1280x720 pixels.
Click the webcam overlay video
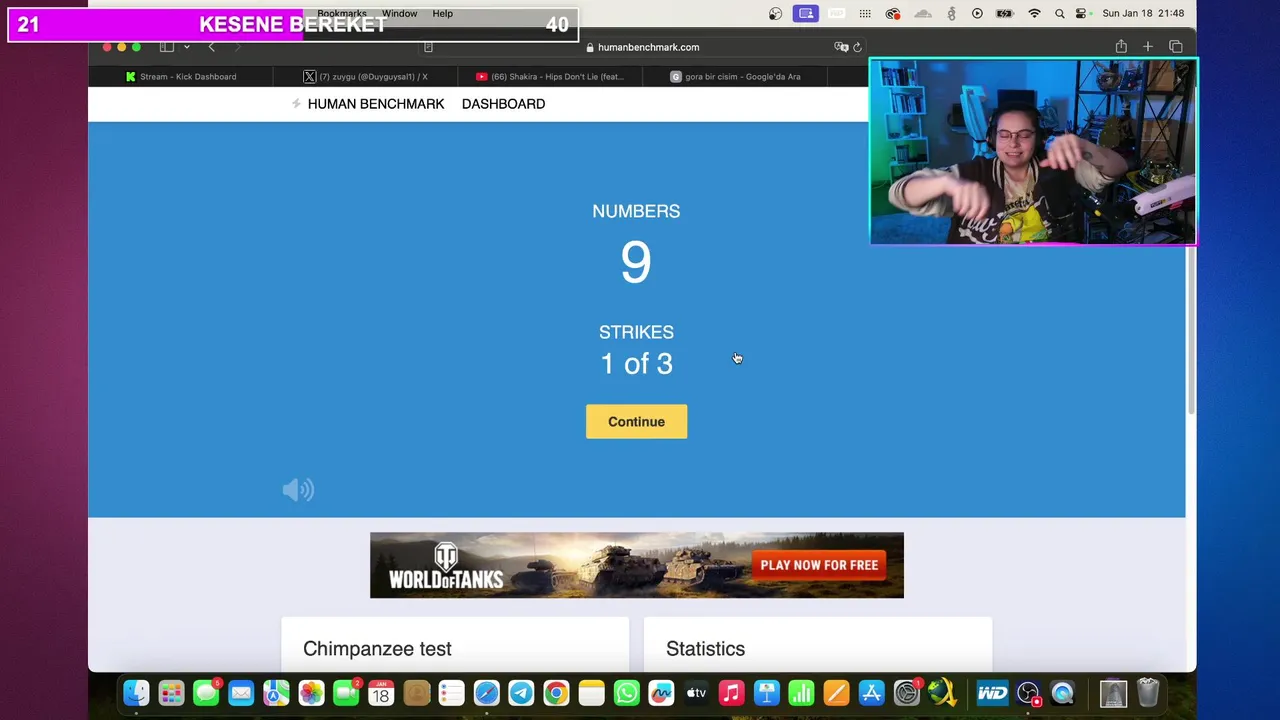(1033, 152)
